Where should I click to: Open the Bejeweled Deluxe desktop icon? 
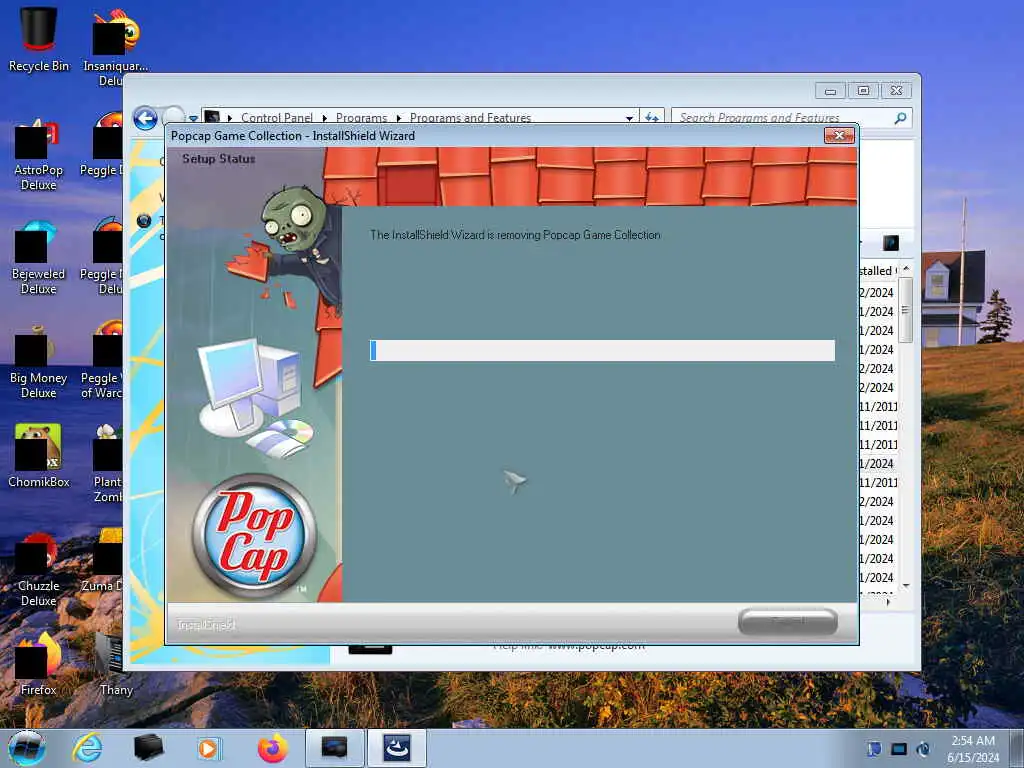[x=39, y=259]
